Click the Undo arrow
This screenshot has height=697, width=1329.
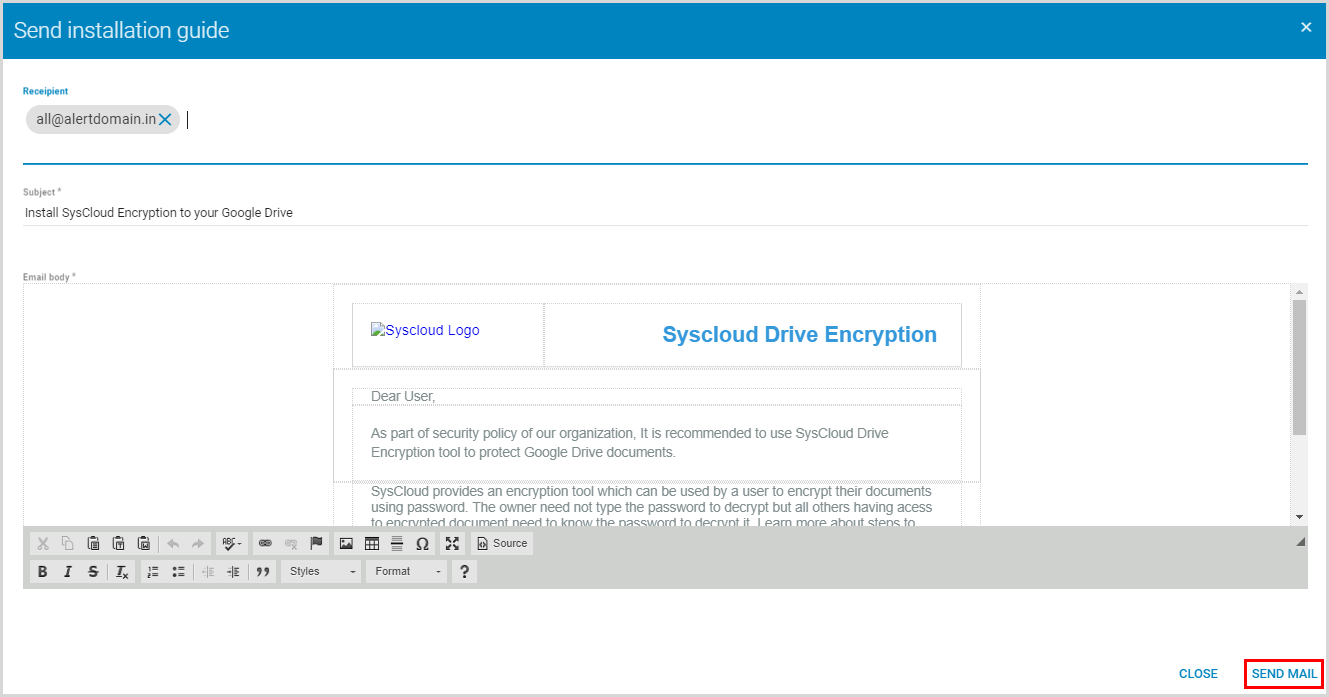[173, 543]
